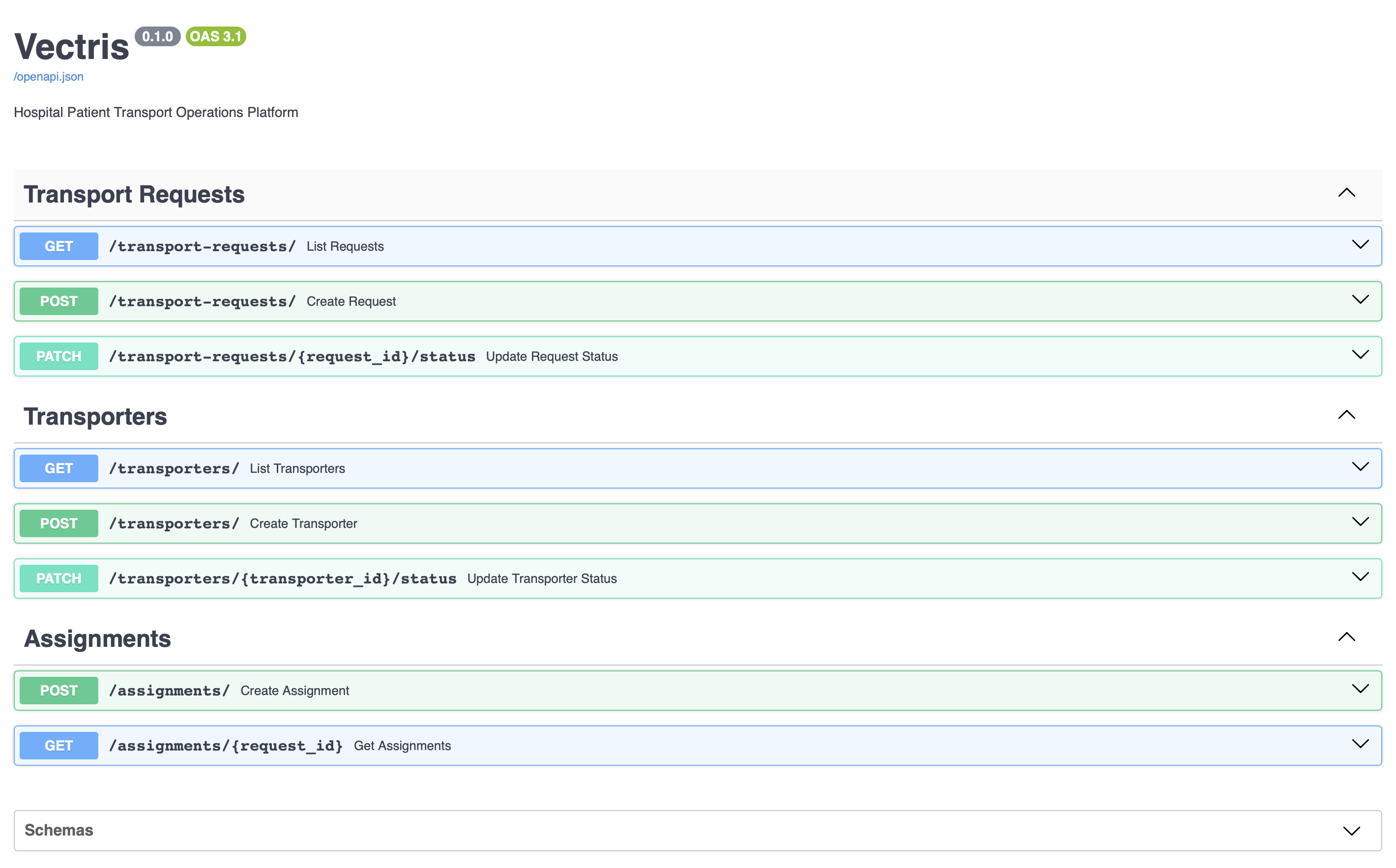Collapse the Transport Requests section chevron
The image size is (1396, 868).
pyautogui.click(x=1347, y=193)
